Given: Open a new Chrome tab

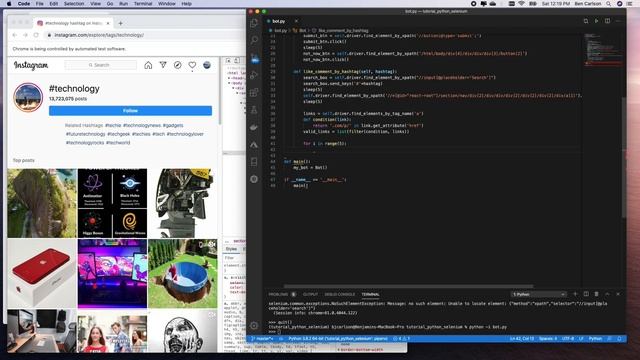Looking at the screenshot, I should click(x=120, y=23).
